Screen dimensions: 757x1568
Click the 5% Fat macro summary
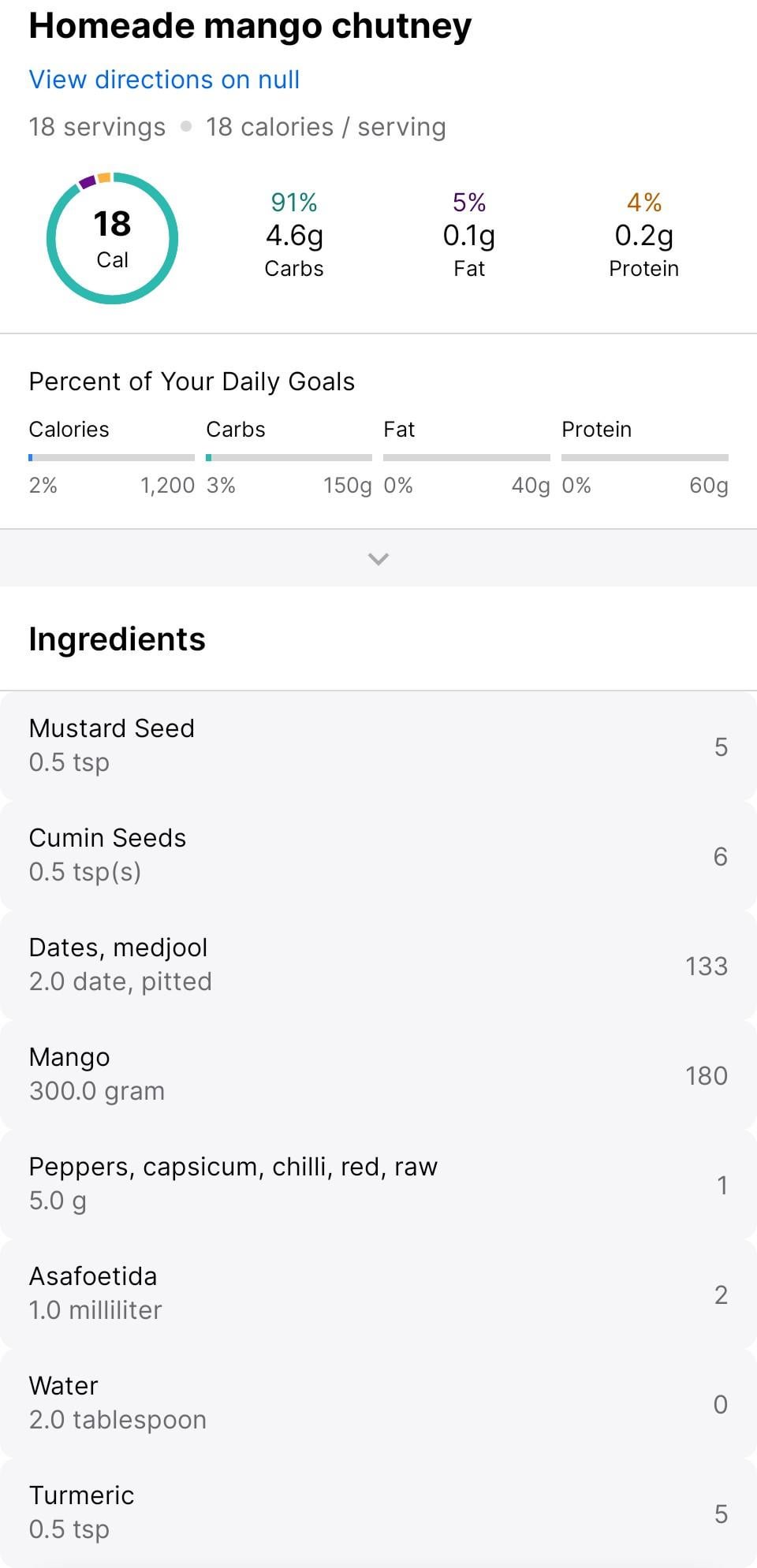(x=469, y=235)
